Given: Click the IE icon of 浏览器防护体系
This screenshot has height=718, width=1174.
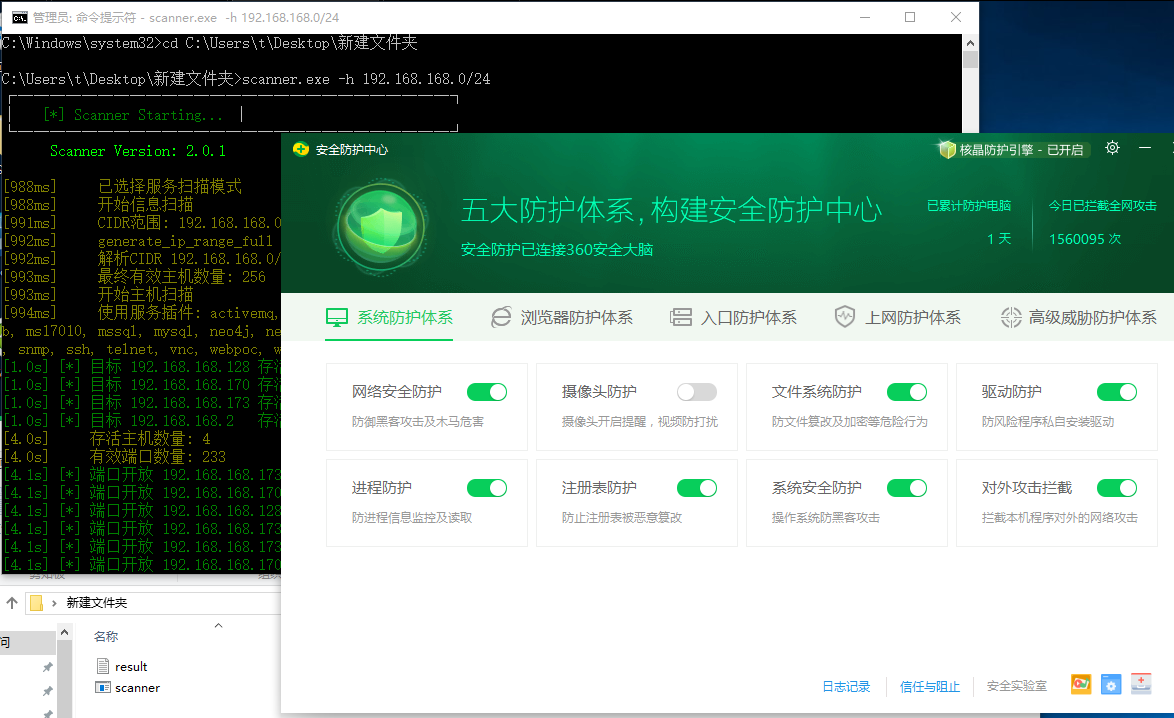Looking at the screenshot, I should pyautogui.click(x=501, y=317).
